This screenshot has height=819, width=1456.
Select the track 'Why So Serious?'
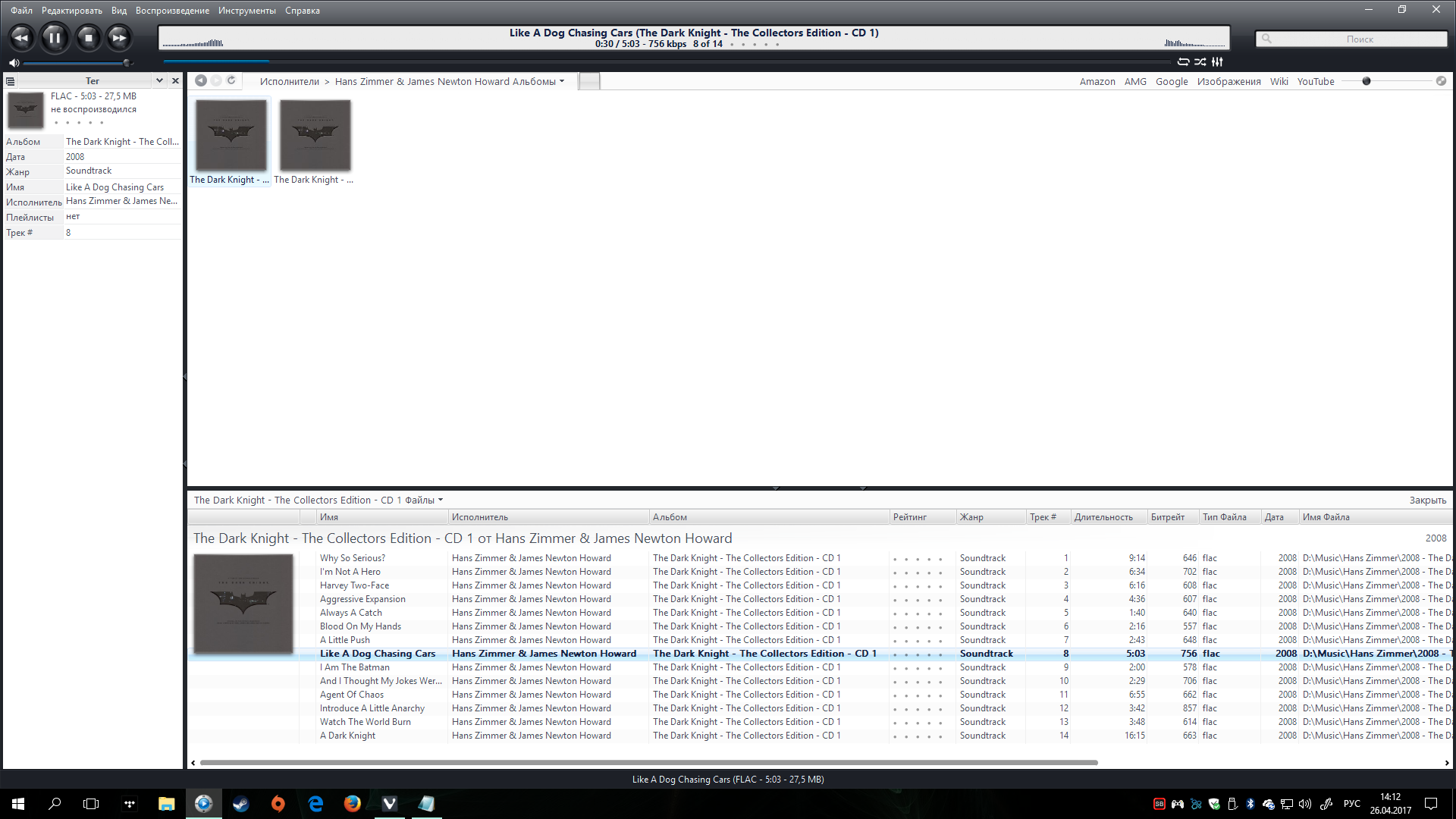[353, 558]
